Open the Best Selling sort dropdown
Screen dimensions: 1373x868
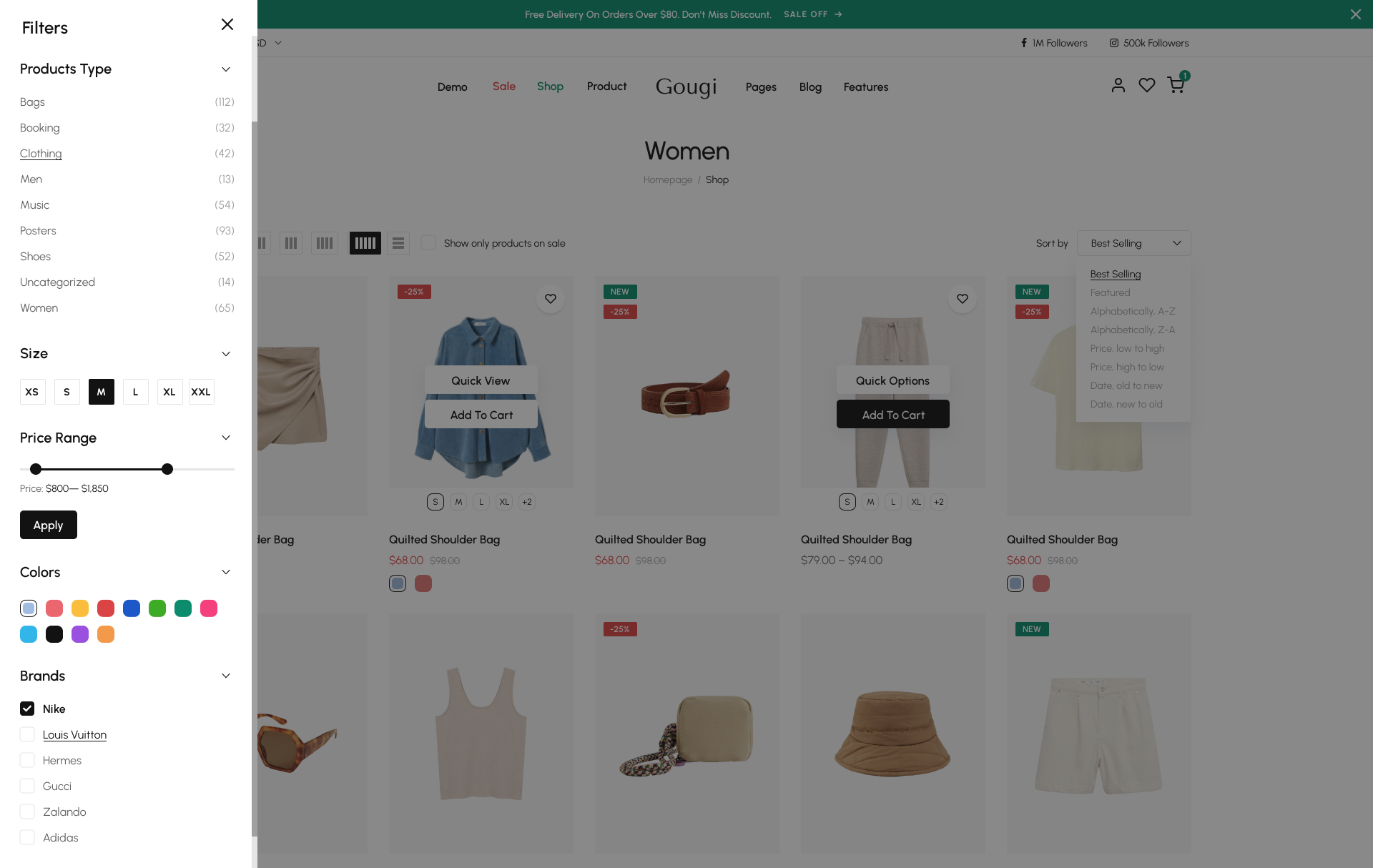coord(1133,243)
